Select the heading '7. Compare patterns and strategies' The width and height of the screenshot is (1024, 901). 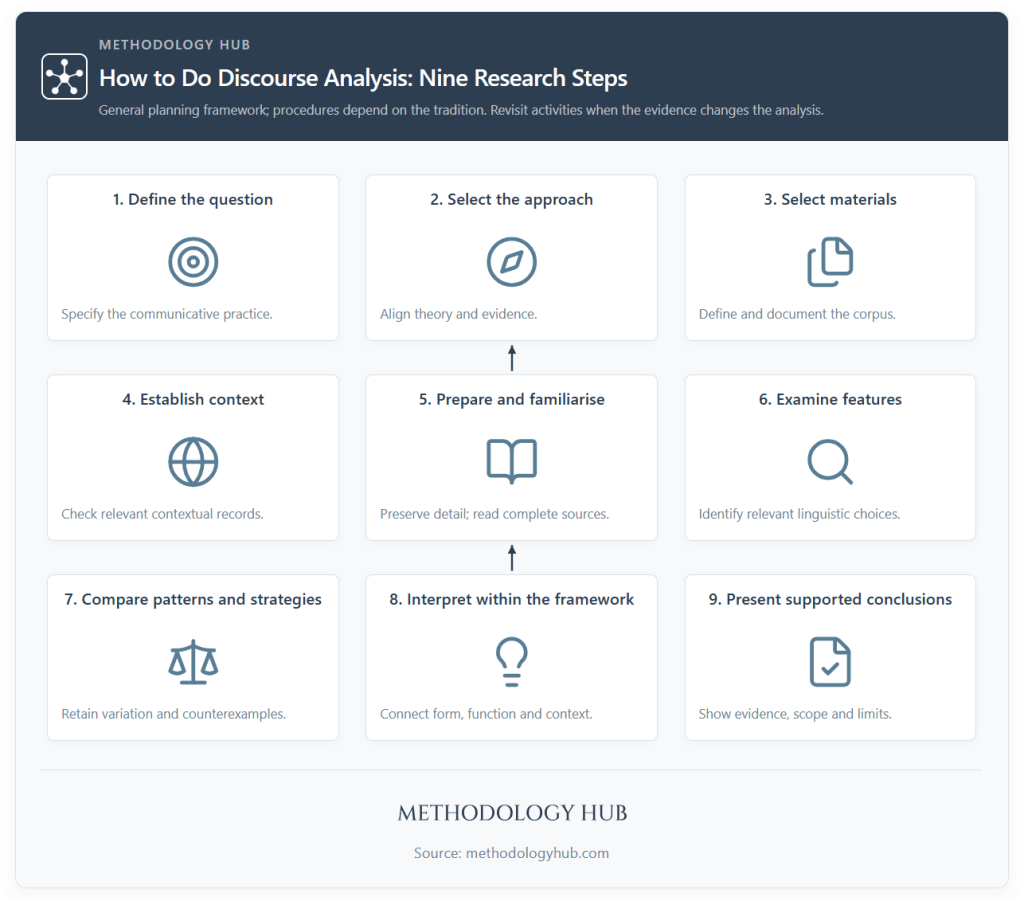tap(193, 599)
